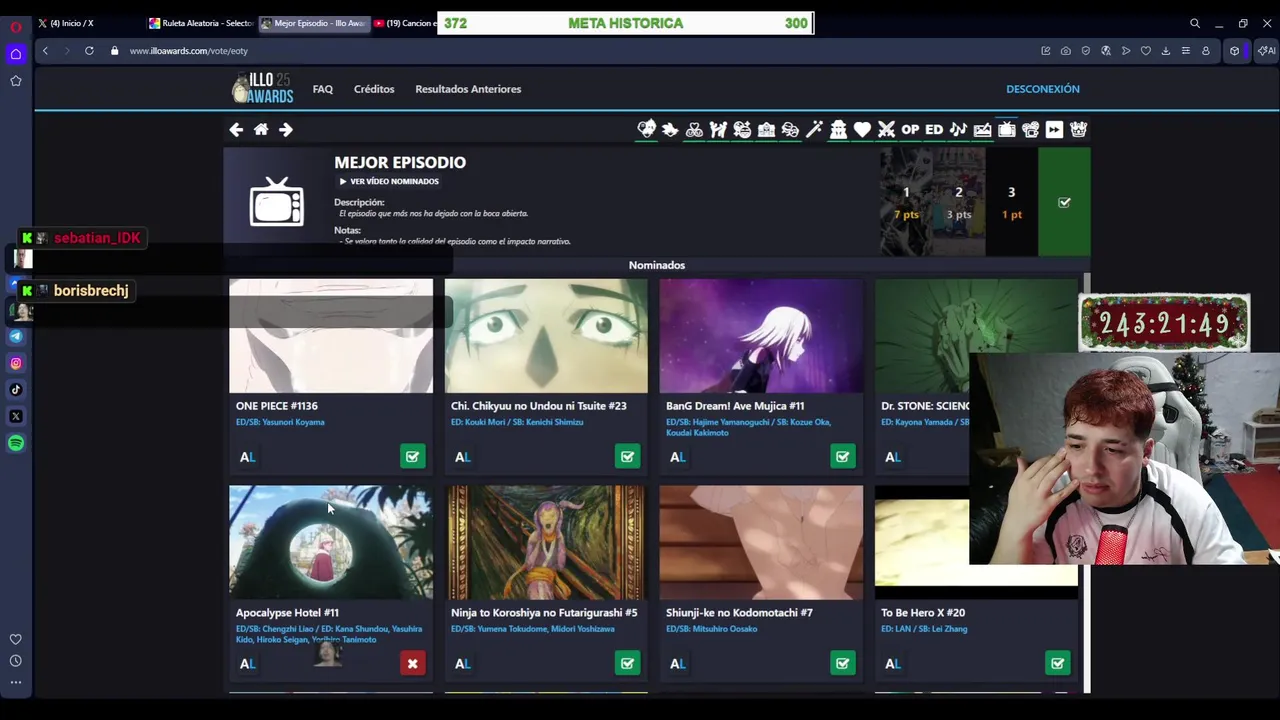Image resolution: width=1280 pixels, height=720 pixels.
Task: Toggle vote checkbox for Ninja to Koroshiya #5
Action: coord(627,663)
